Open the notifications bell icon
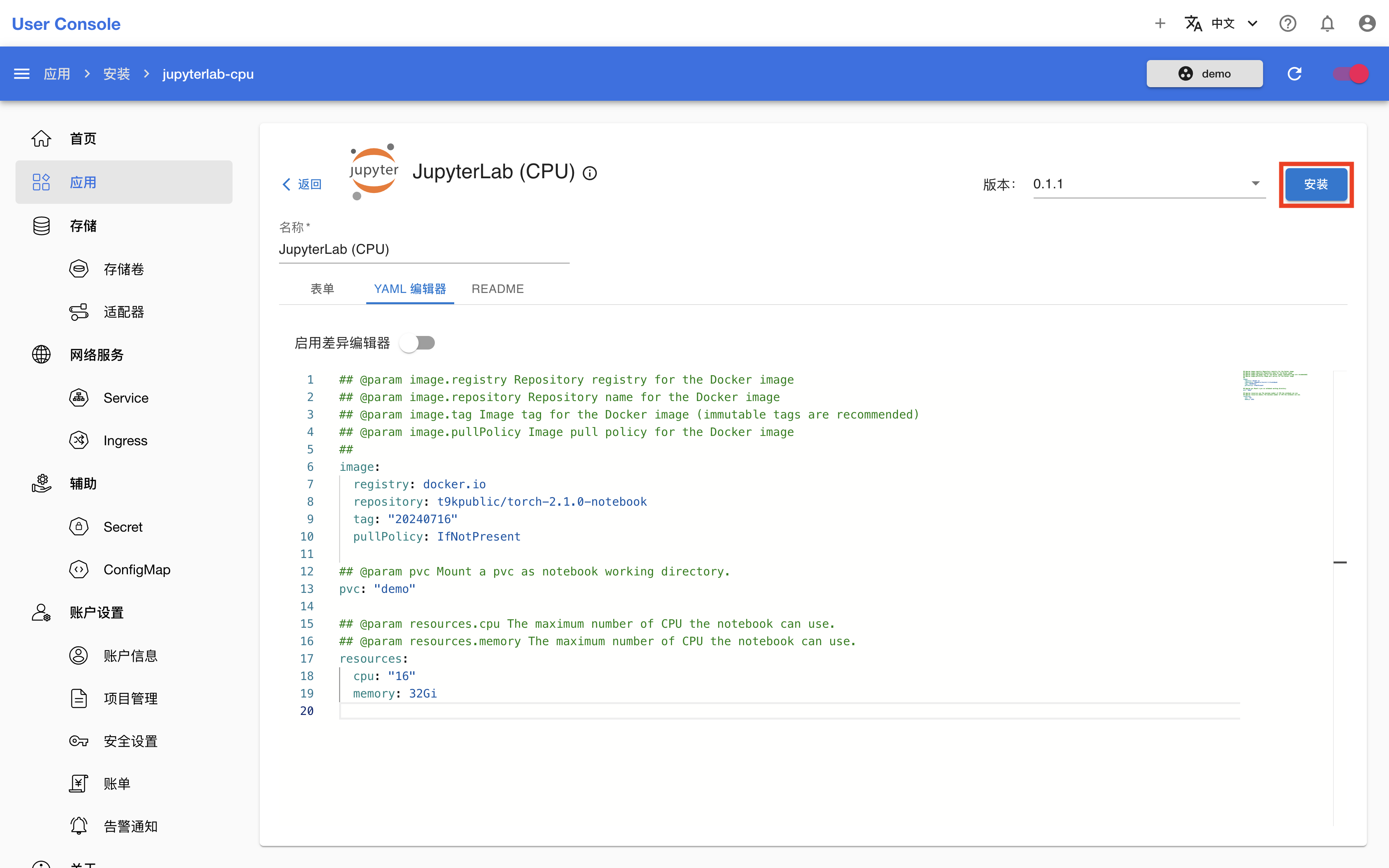 (x=1328, y=24)
